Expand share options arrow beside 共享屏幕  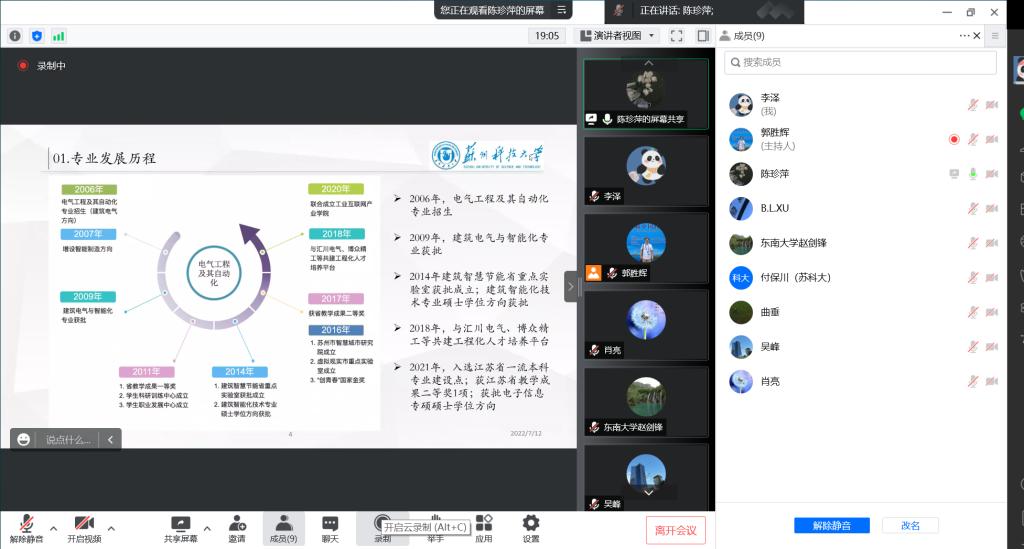click(x=207, y=528)
